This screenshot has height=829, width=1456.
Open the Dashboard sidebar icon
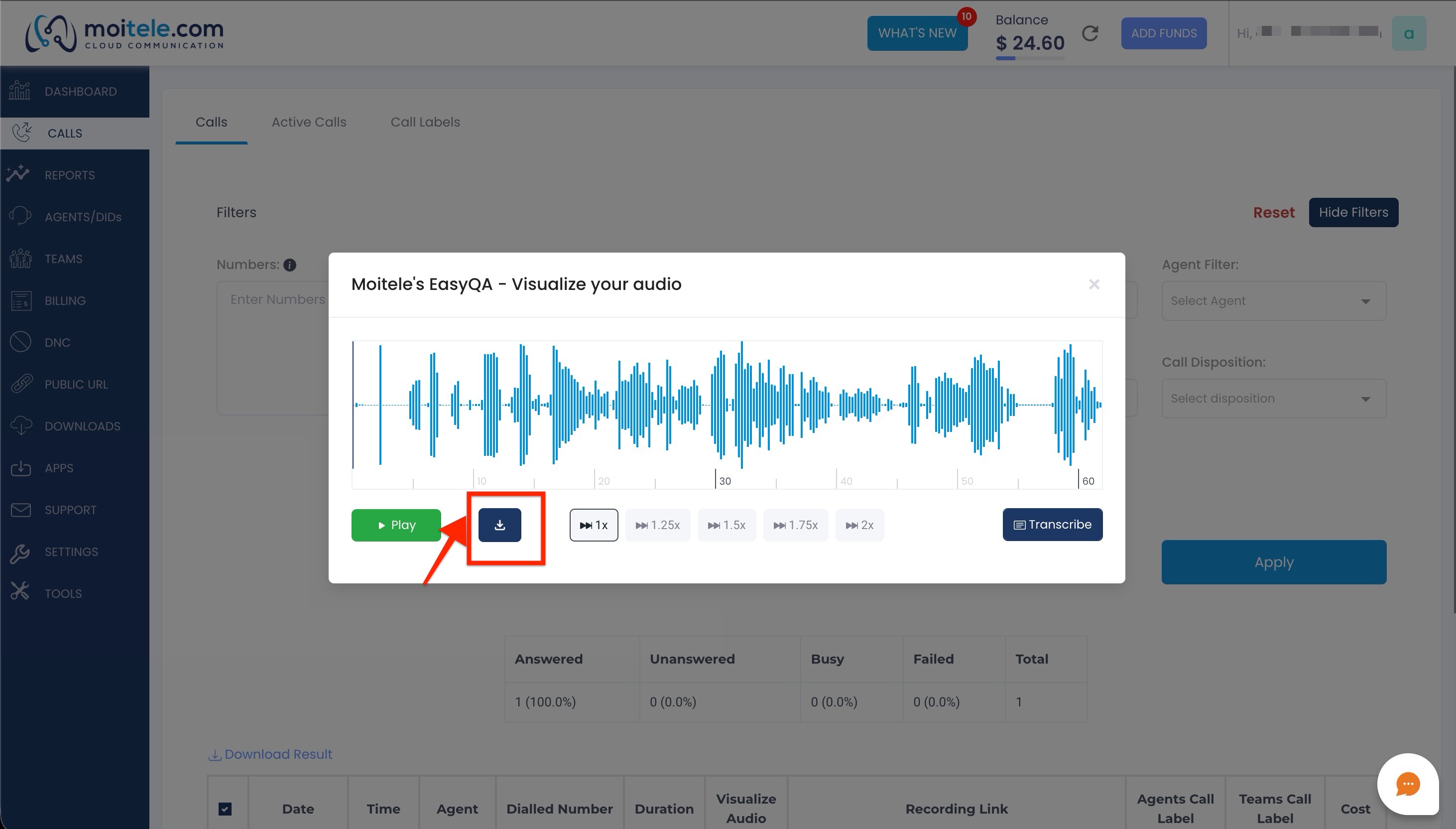tap(20, 91)
